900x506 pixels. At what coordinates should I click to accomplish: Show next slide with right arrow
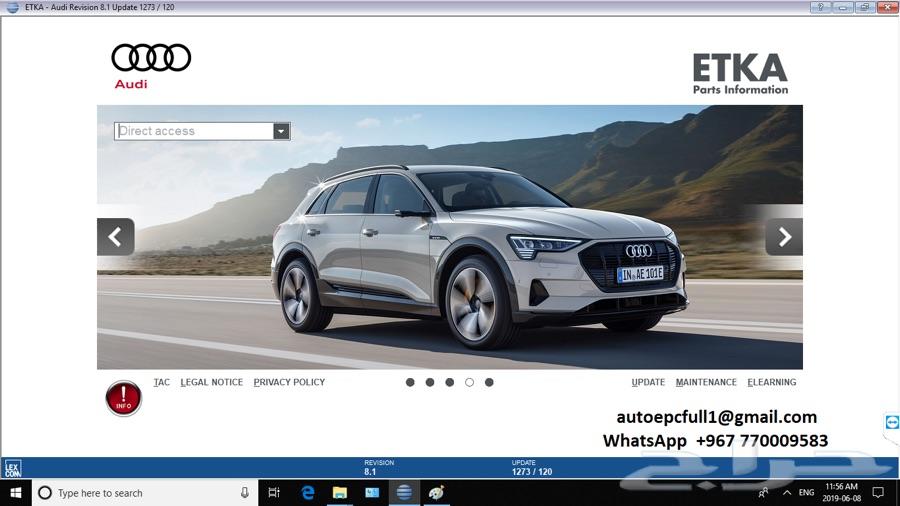click(x=784, y=236)
